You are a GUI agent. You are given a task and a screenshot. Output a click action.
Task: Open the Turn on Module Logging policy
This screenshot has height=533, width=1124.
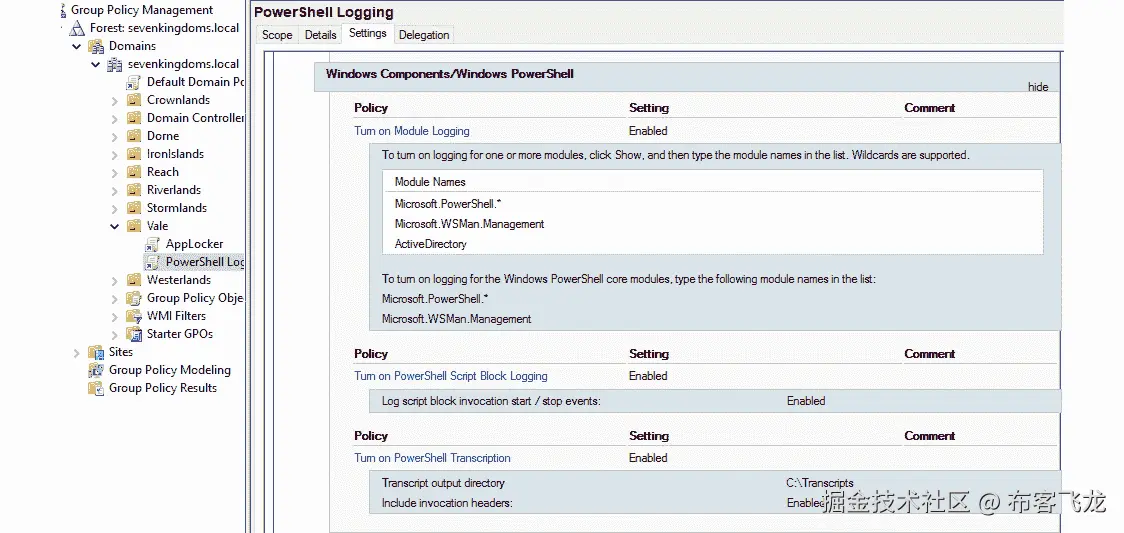(x=412, y=131)
